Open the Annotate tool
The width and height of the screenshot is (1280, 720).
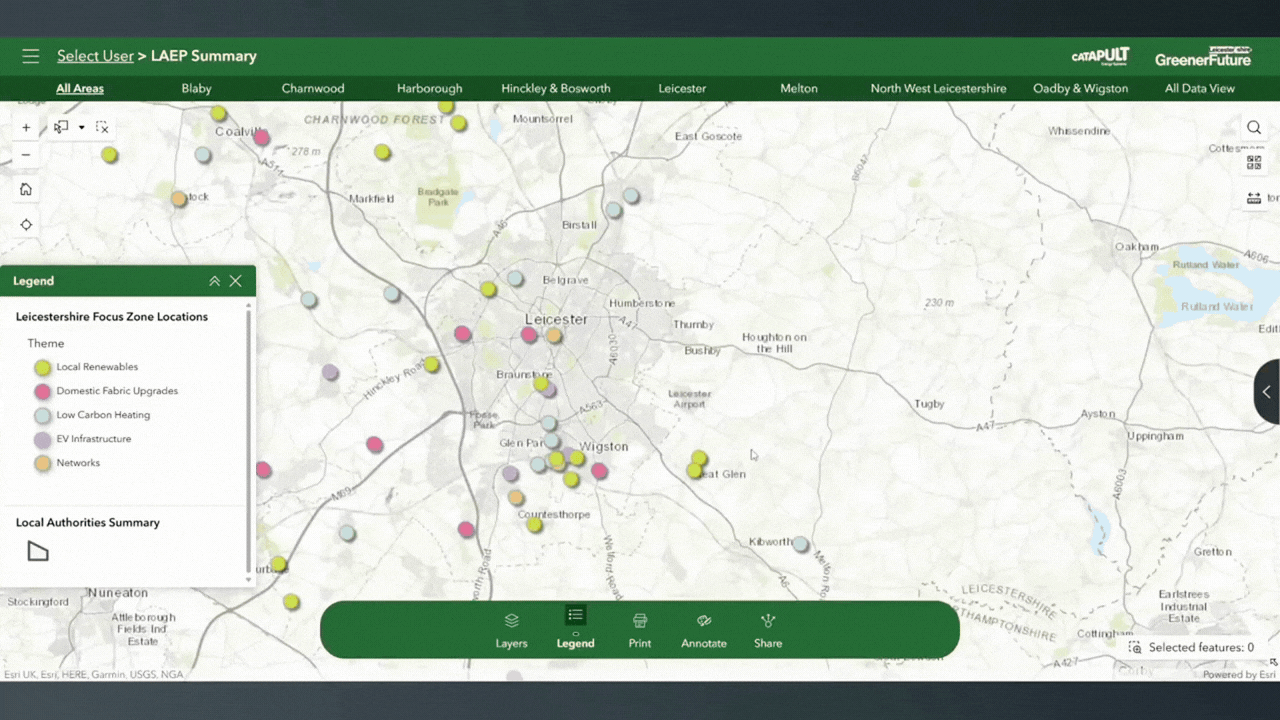704,630
